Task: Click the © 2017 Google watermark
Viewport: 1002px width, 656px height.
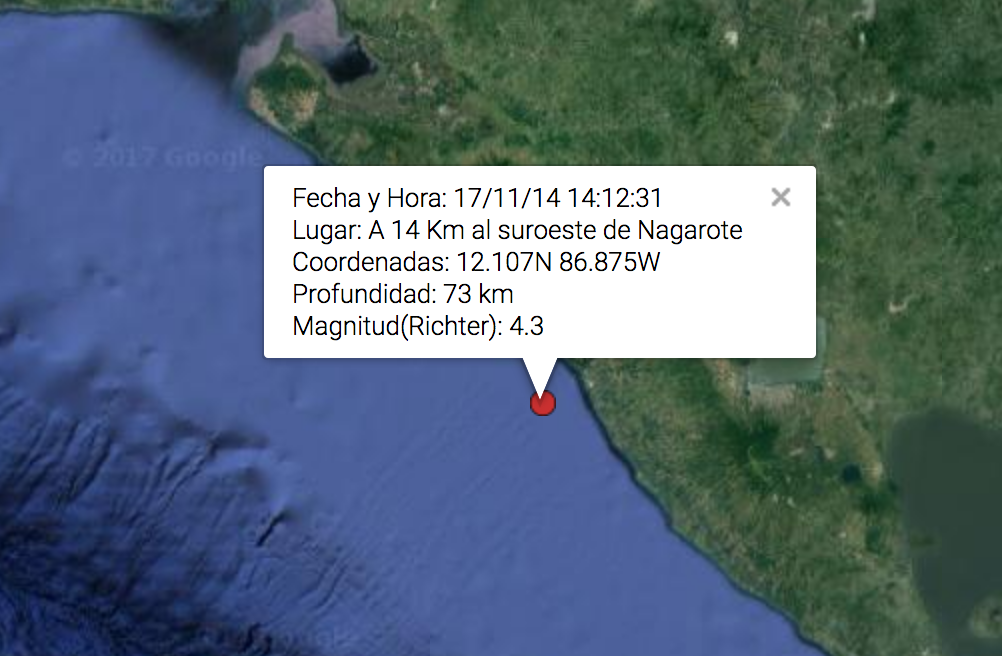Action: click(162, 157)
